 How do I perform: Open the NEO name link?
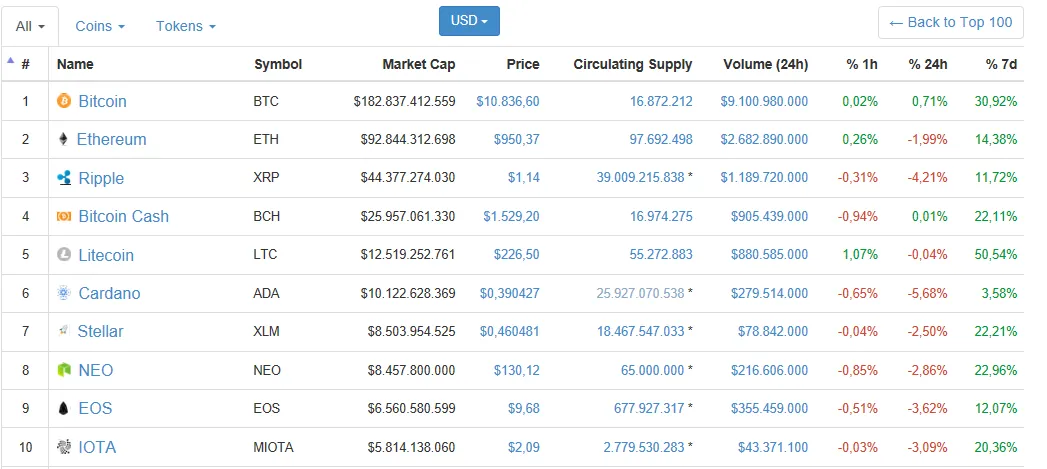[x=95, y=369]
